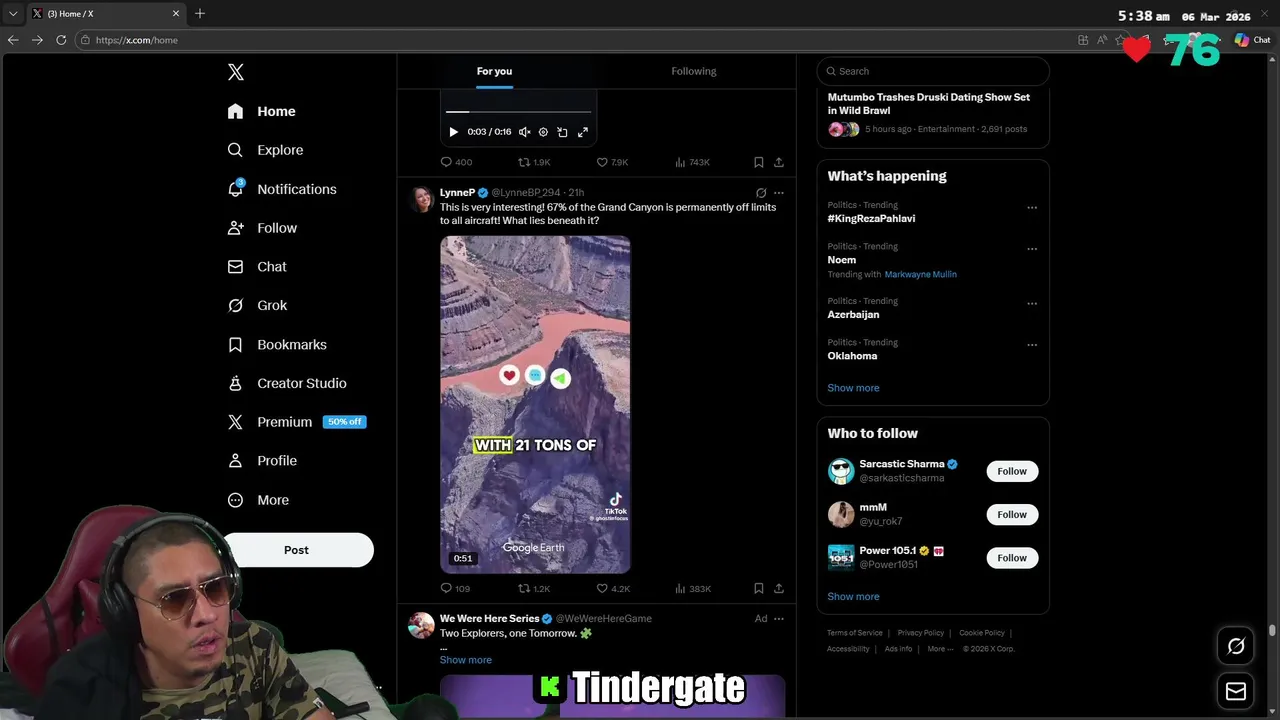The image size is (1280, 720).
Task: Open LynneP's profile avatar
Action: coord(422,199)
